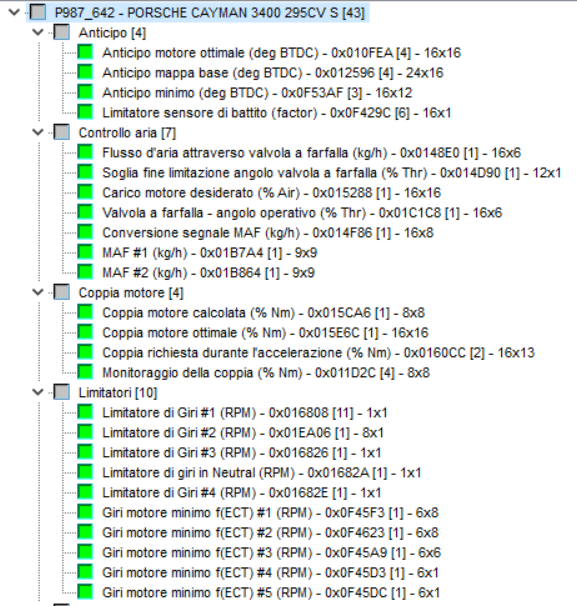Select Limitatore di giri in Neutral entry

point(262,472)
